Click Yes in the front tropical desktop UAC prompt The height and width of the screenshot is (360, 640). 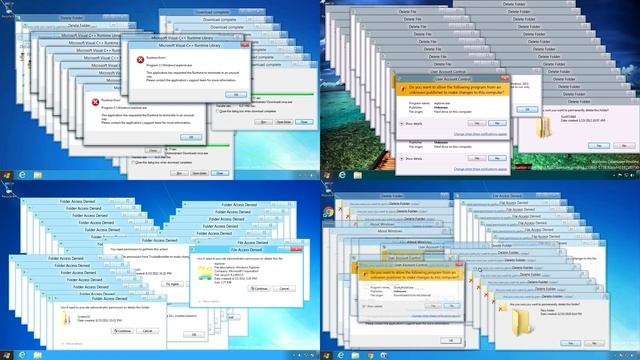pos(476,123)
